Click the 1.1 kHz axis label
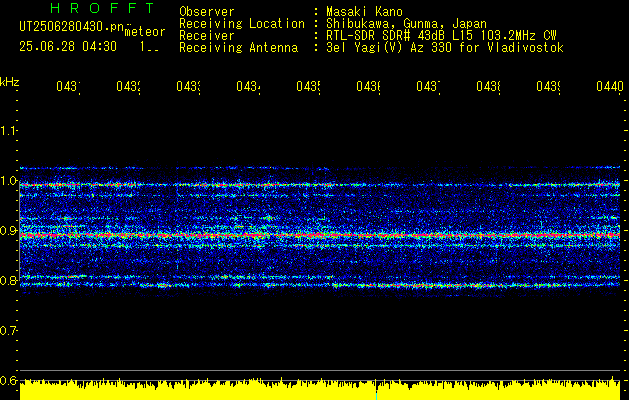This screenshot has width=629, height=400. [x=8, y=130]
